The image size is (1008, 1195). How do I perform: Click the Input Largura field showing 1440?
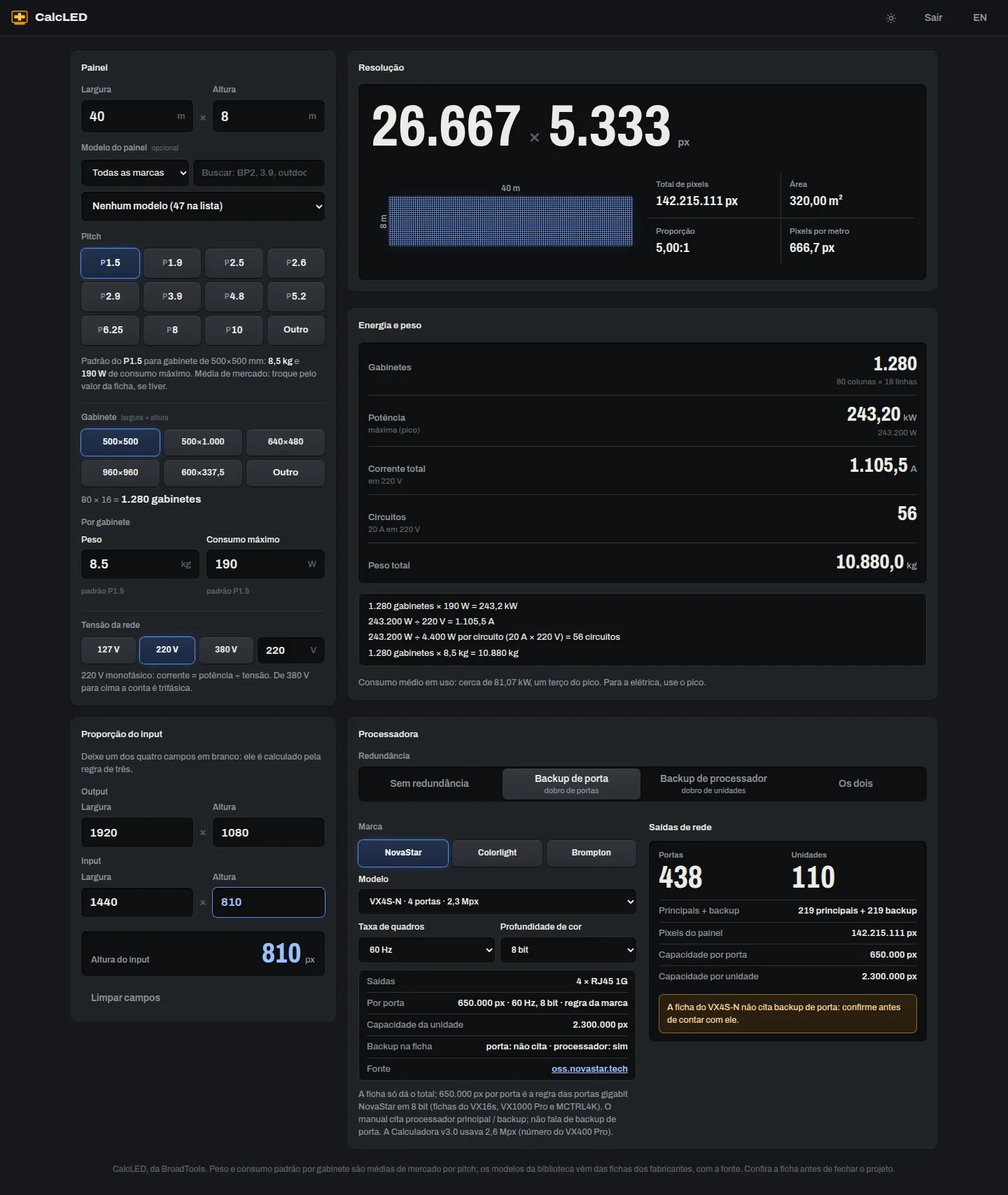(137, 903)
